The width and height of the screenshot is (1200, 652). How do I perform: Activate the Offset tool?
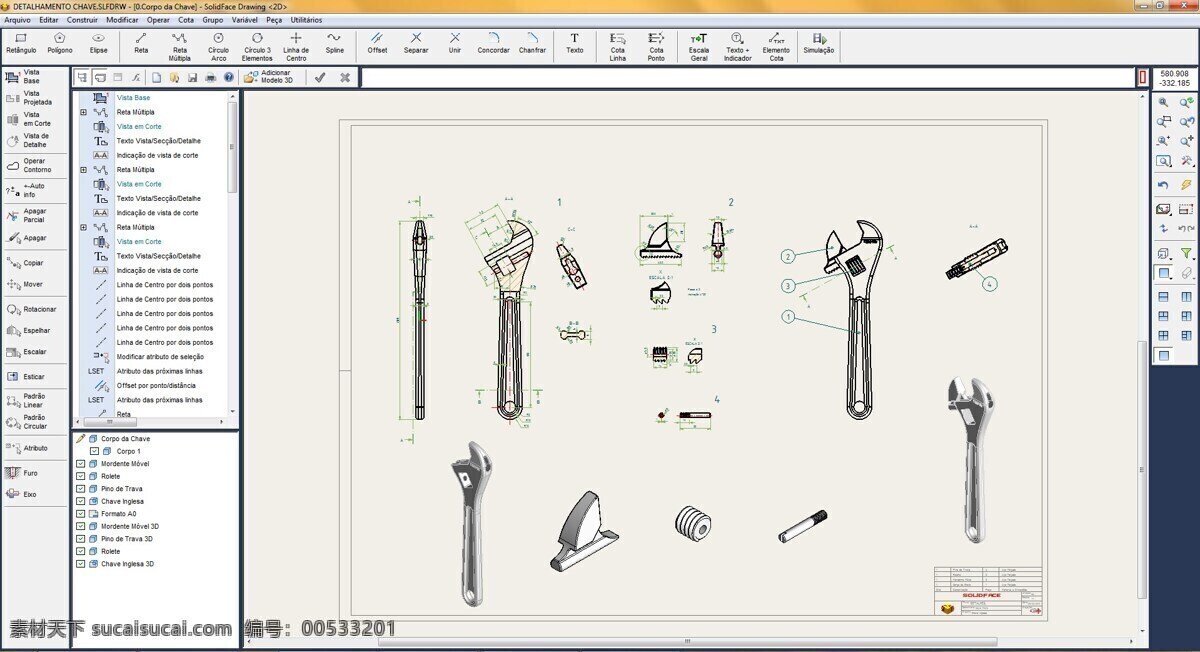[x=377, y=44]
